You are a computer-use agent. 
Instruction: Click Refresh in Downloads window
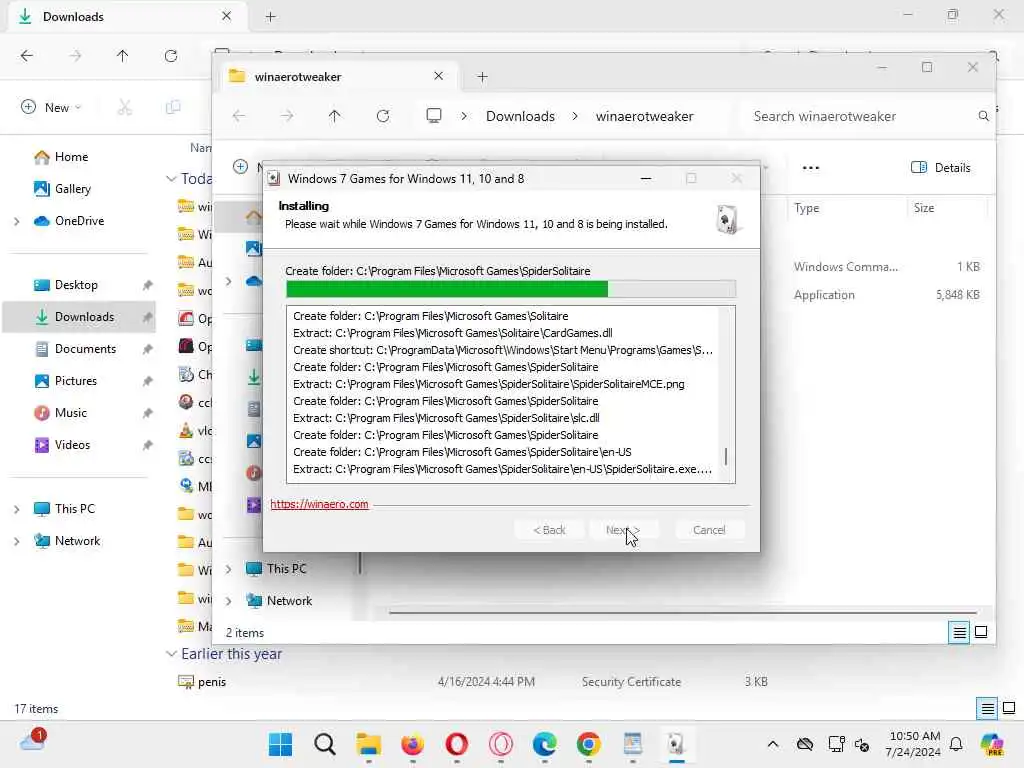171,56
